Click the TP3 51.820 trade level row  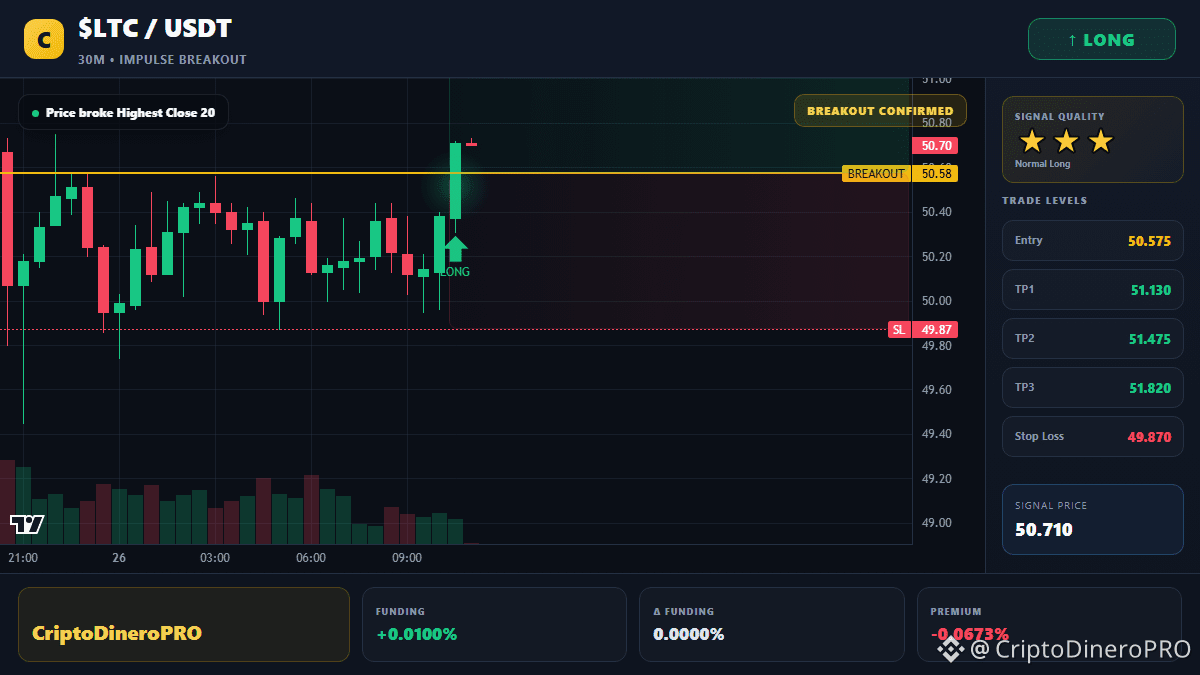pos(1093,388)
